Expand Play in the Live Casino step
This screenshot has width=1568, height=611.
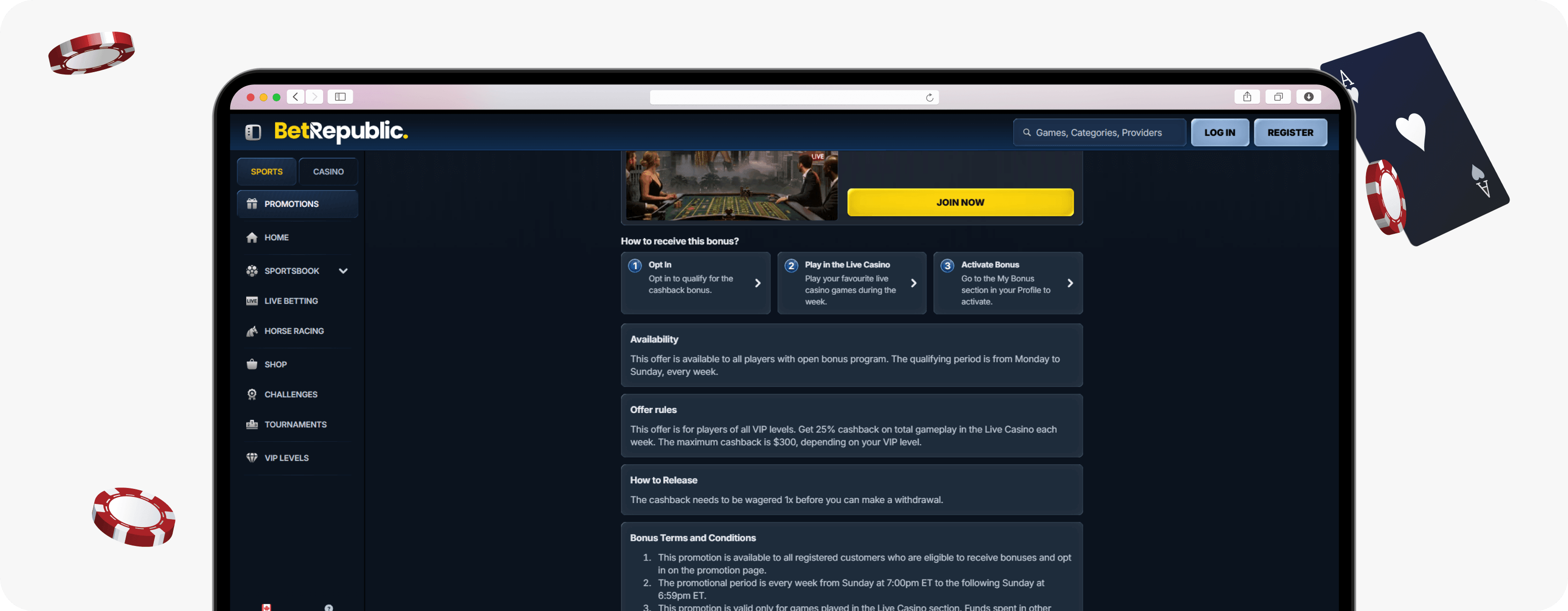[914, 283]
